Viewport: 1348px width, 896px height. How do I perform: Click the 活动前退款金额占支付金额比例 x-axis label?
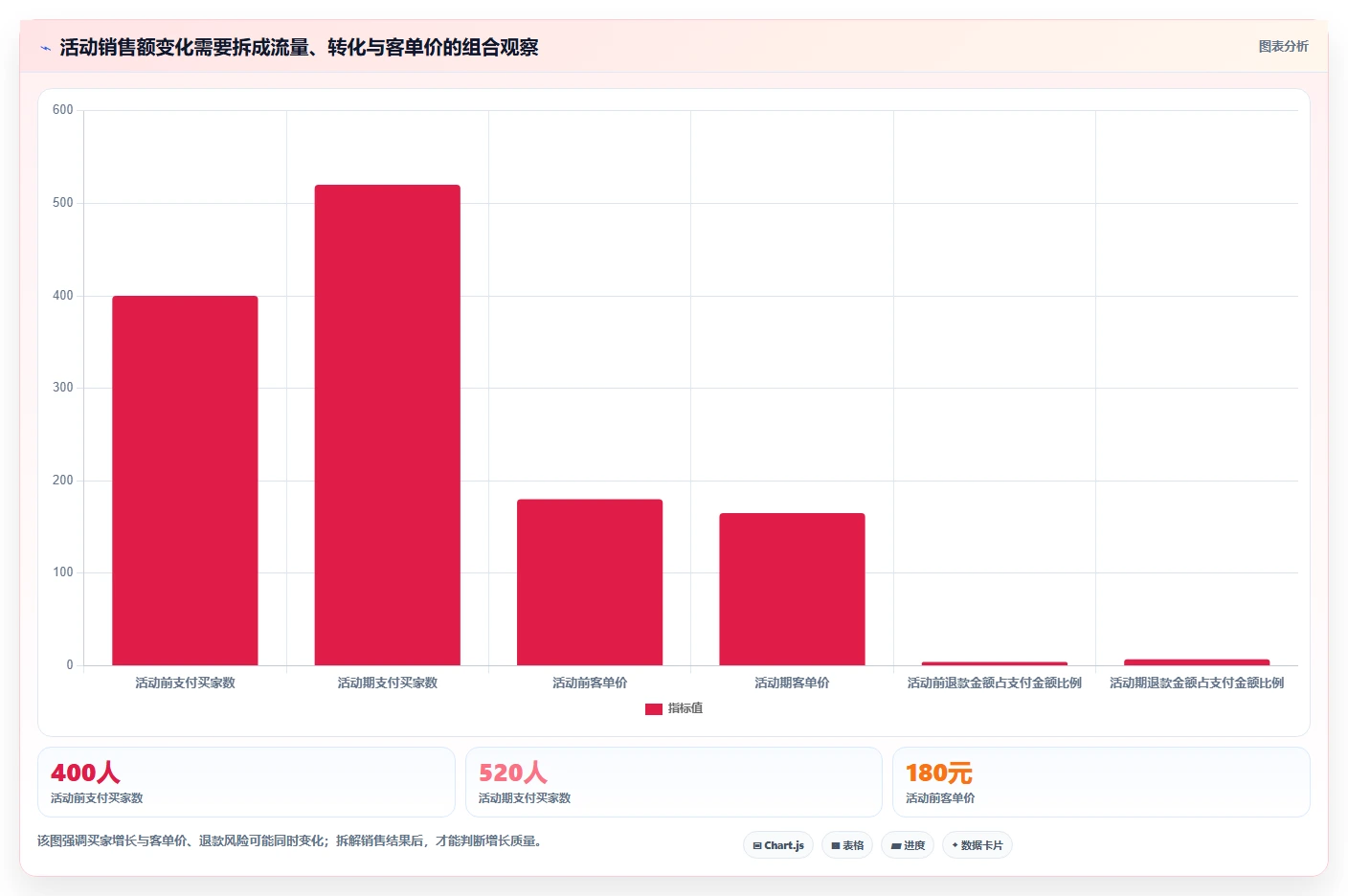coord(995,683)
